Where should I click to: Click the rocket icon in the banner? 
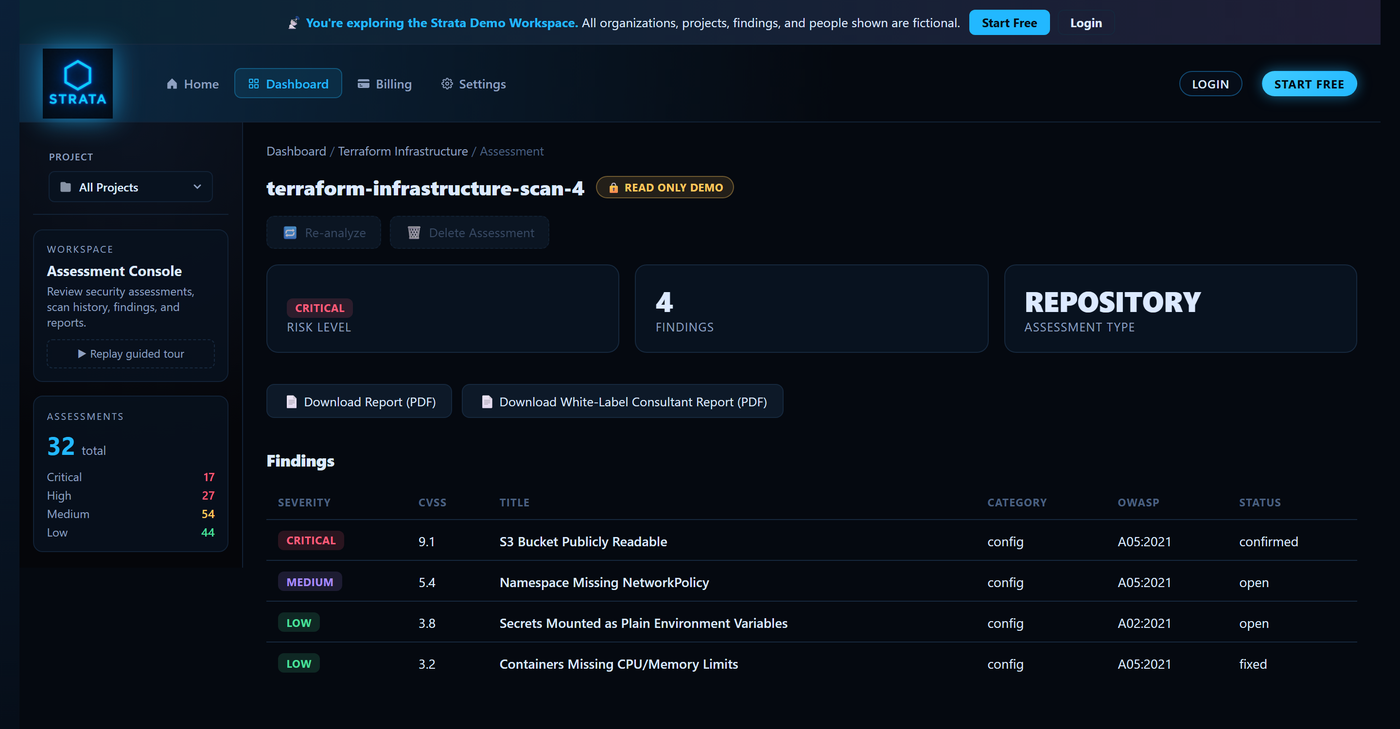coord(293,23)
